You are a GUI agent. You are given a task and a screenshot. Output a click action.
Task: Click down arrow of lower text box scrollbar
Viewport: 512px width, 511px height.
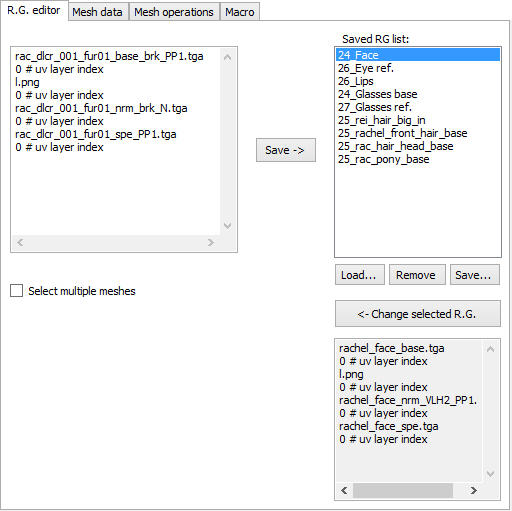coord(490,474)
